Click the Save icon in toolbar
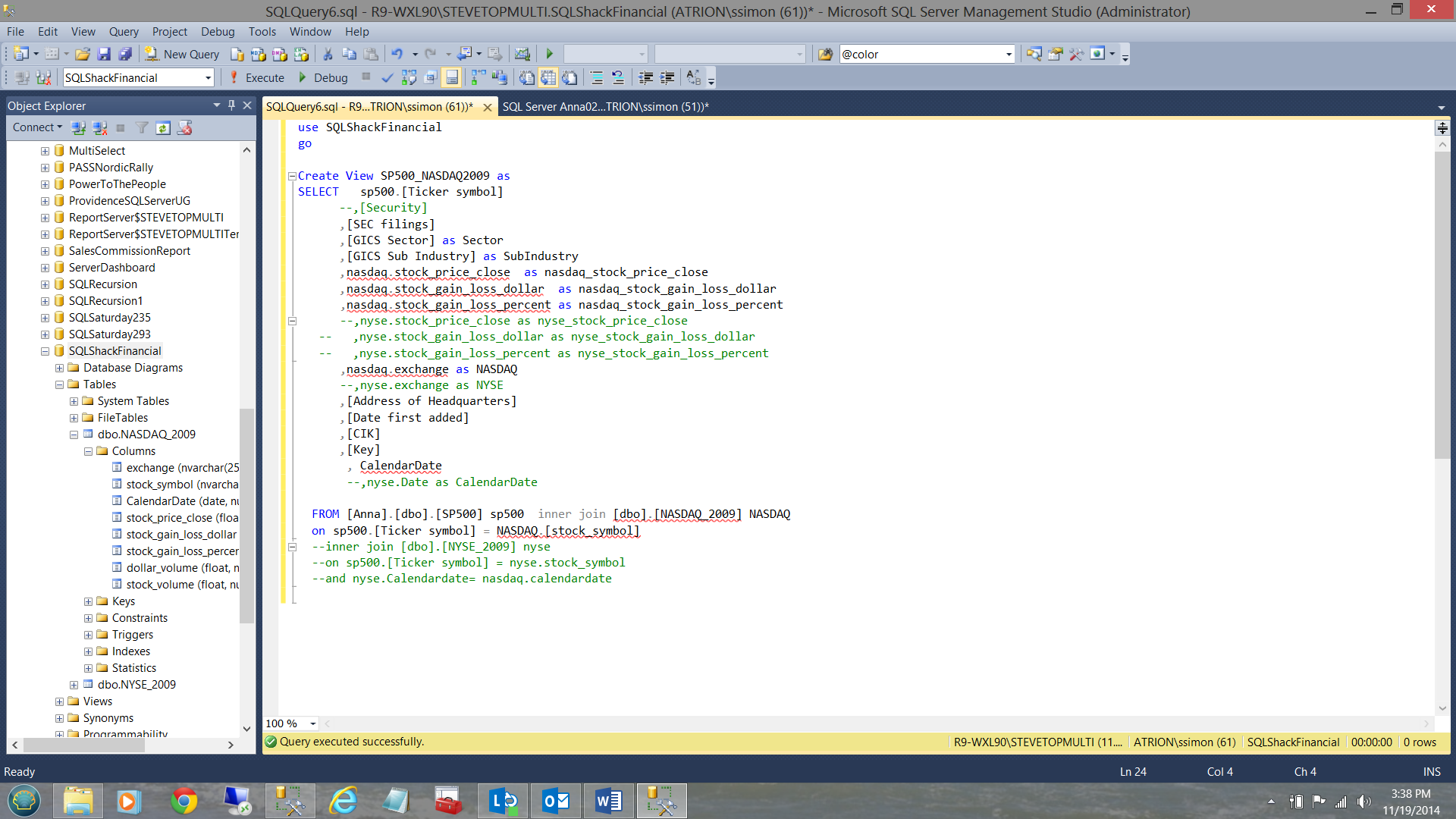Image resolution: width=1456 pixels, height=819 pixels. [x=105, y=54]
